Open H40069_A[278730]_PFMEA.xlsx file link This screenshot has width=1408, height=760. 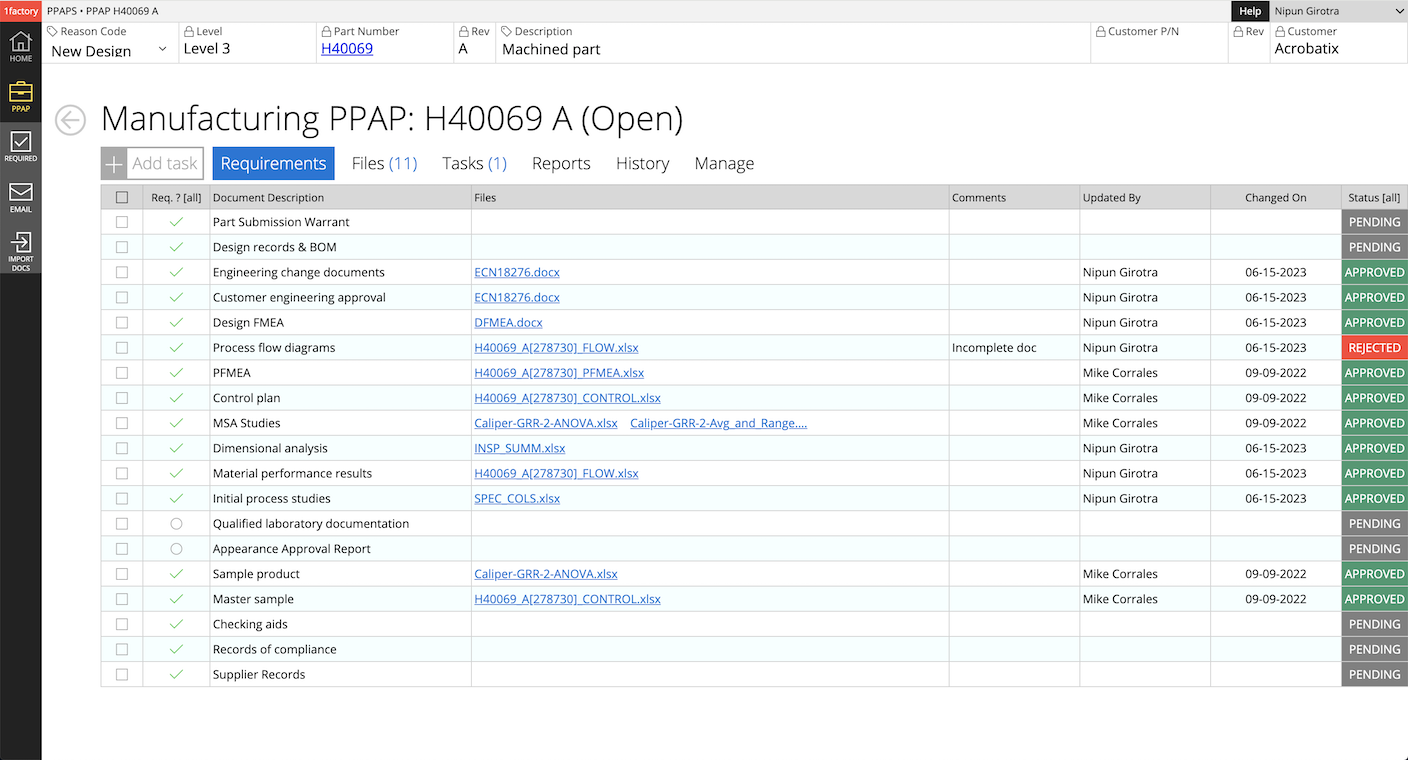point(559,373)
